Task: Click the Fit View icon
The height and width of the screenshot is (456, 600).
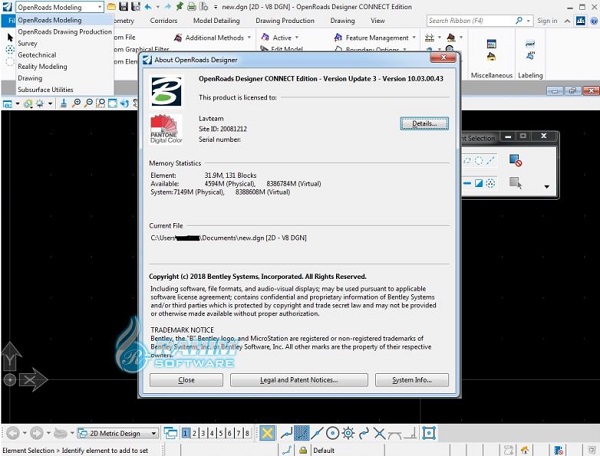Action: point(112,103)
